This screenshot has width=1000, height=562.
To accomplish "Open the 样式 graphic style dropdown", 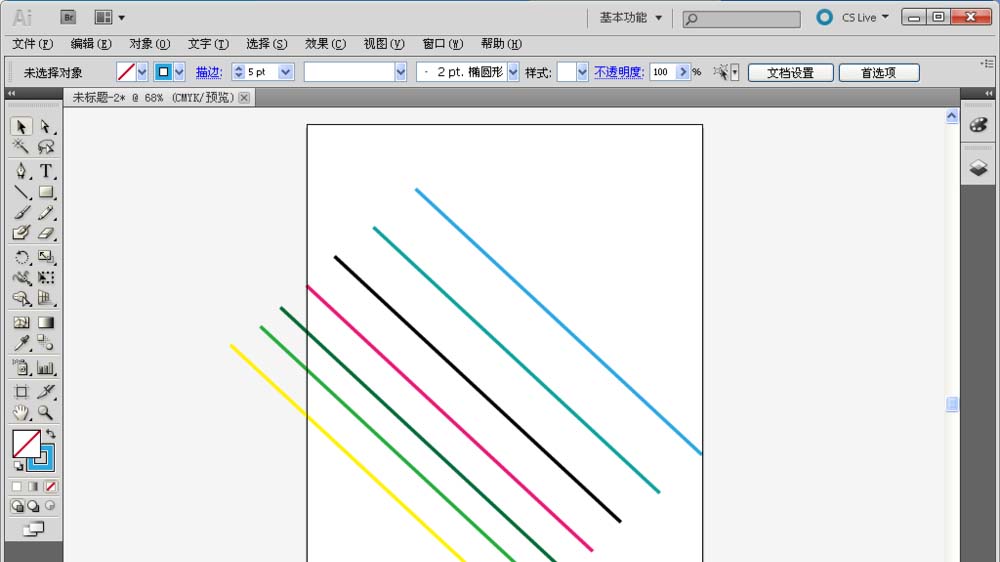I will point(582,72).
